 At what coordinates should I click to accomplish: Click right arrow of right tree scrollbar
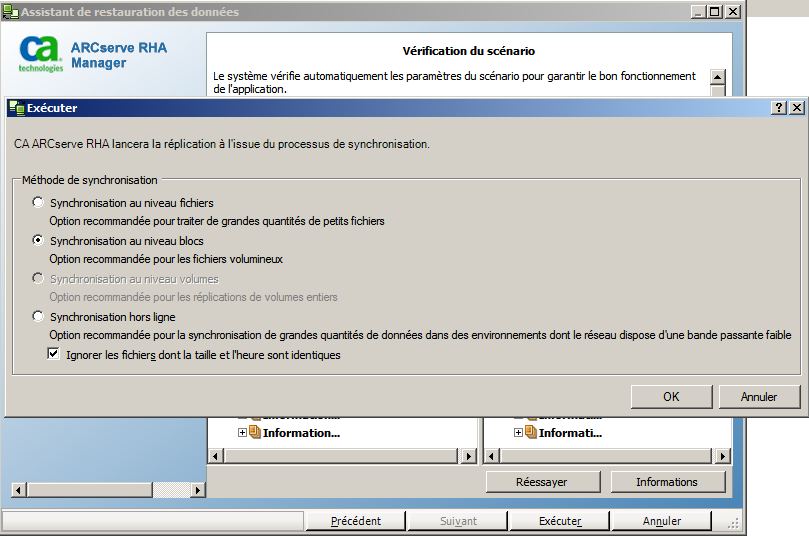point(722,456)
